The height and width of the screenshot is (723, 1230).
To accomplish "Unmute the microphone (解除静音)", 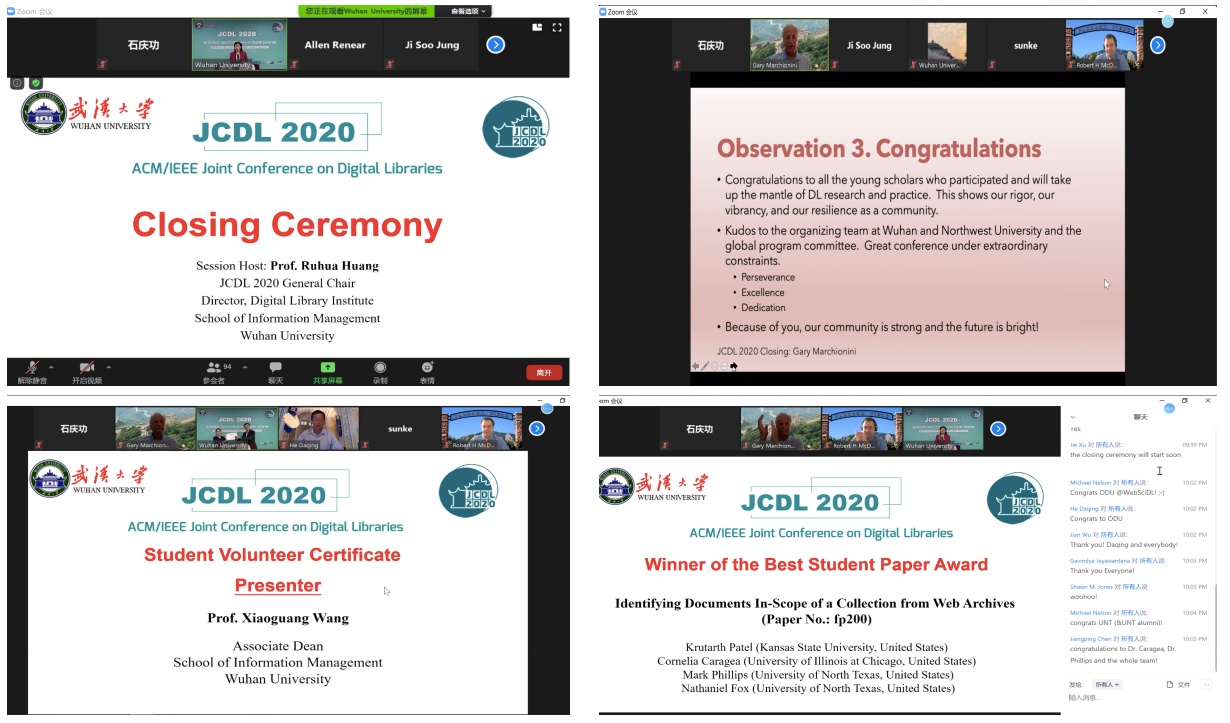I will pyautogui.click(x=32, y=368).
